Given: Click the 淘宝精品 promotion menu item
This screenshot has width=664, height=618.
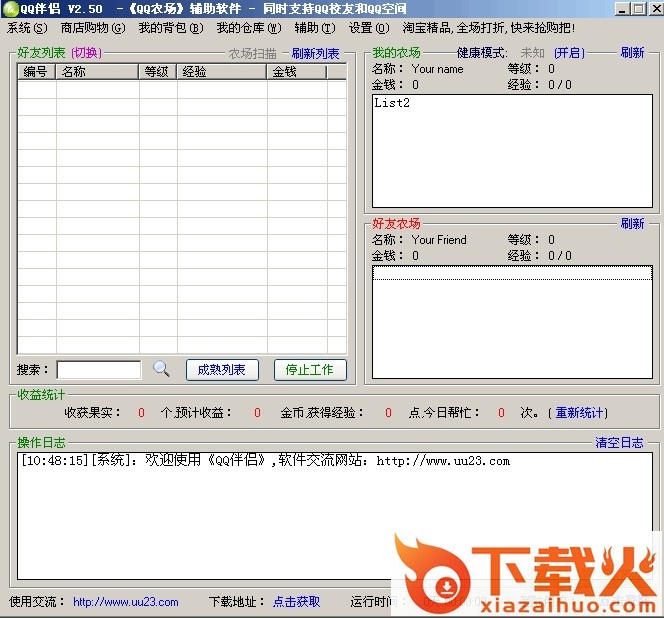Looking at the screenshot, I should click(x=488, y=28).
